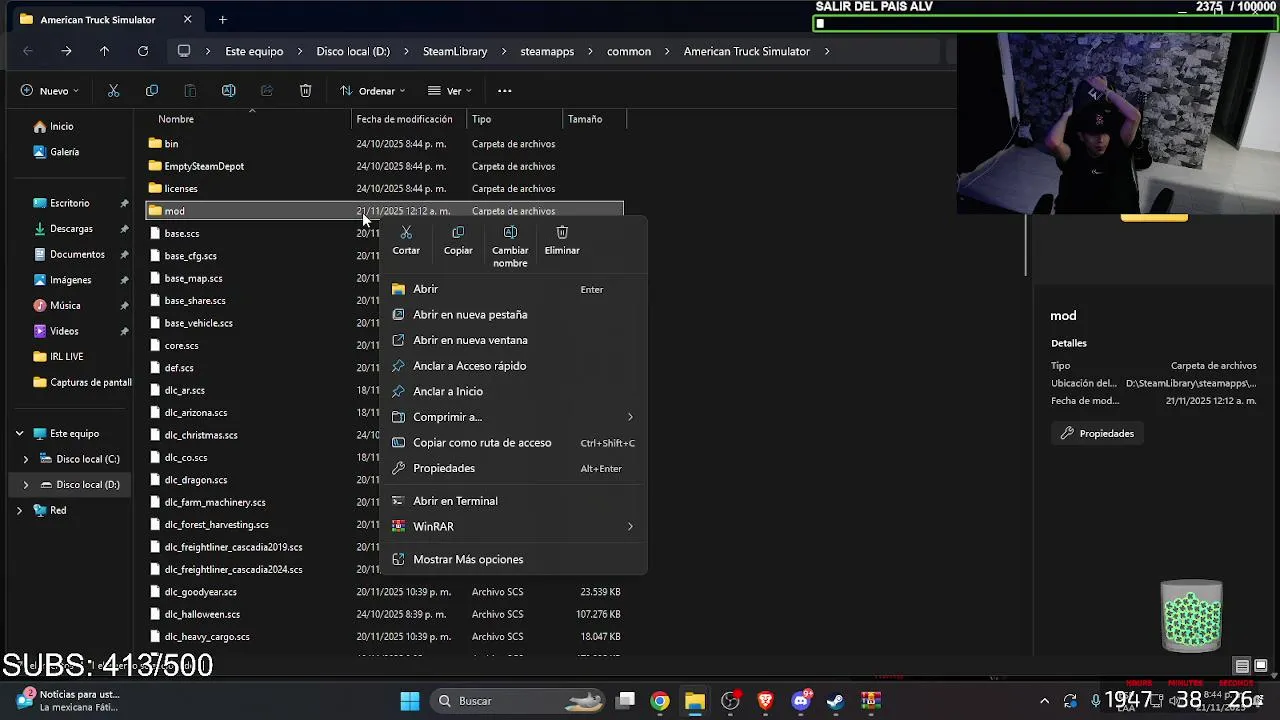1280x720 pixels.
Task: Show hidden system tray icons
Action: tap(1045, 701)
